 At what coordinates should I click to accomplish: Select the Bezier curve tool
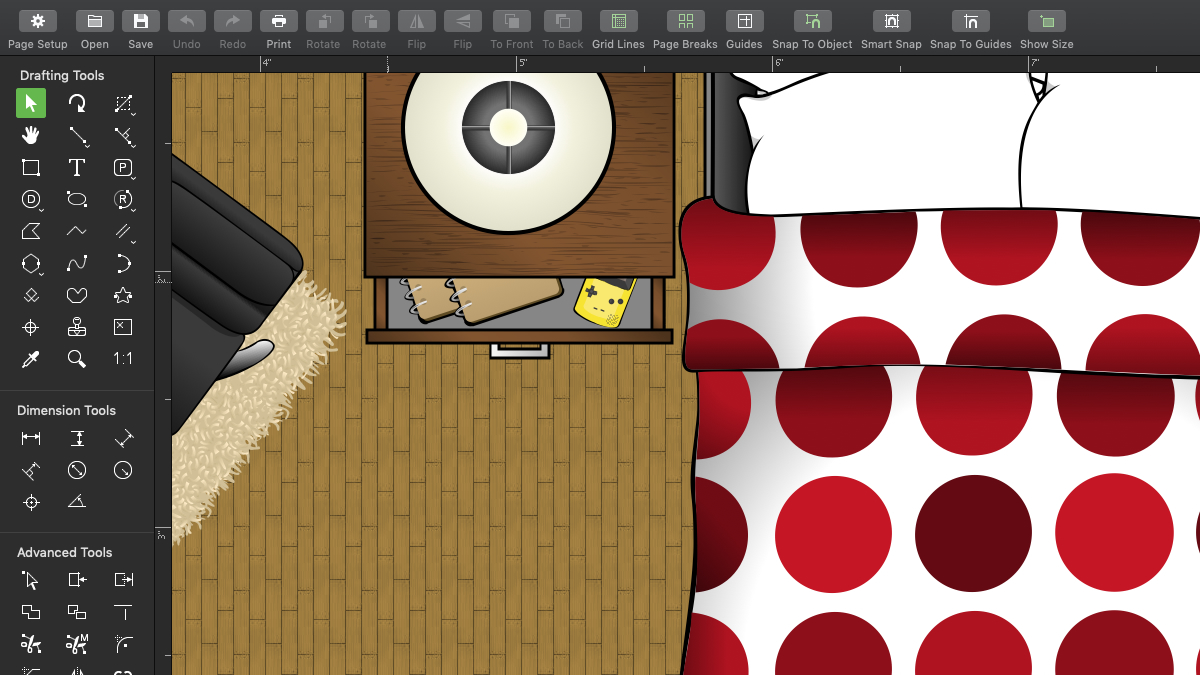point(77,263)
